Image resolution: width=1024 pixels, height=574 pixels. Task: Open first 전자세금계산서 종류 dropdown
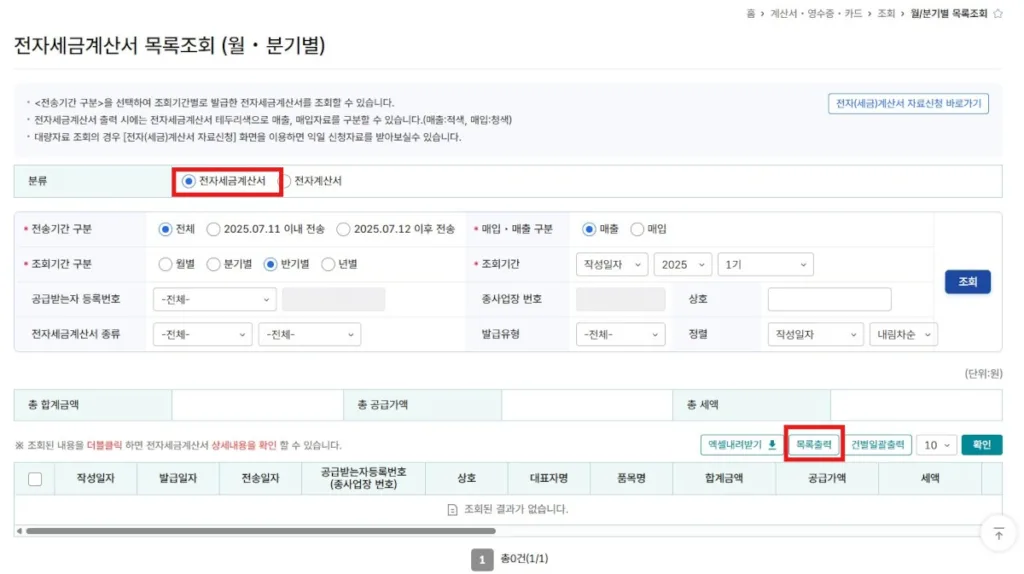pos(202,334)
